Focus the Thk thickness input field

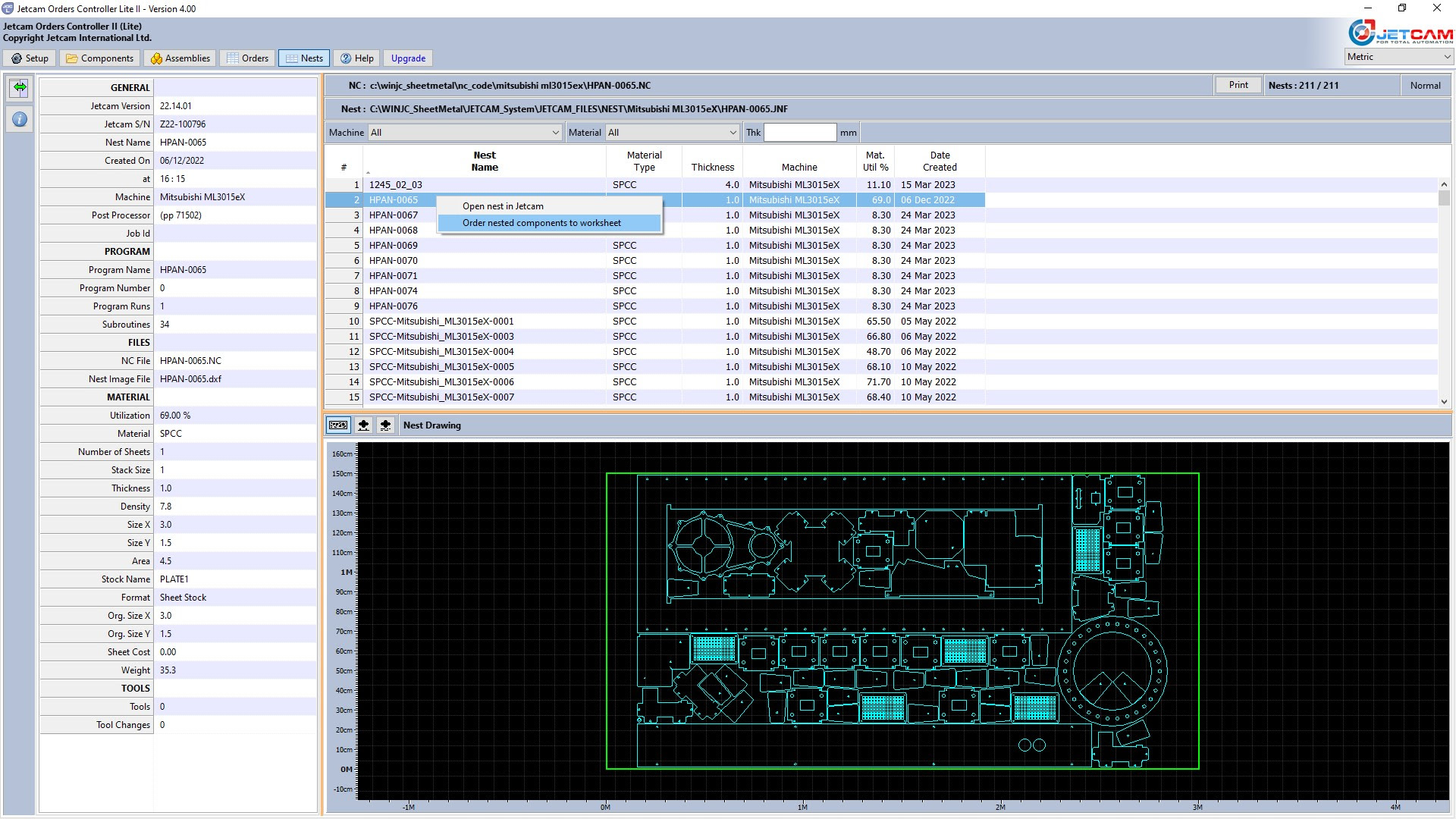point(800,133)
